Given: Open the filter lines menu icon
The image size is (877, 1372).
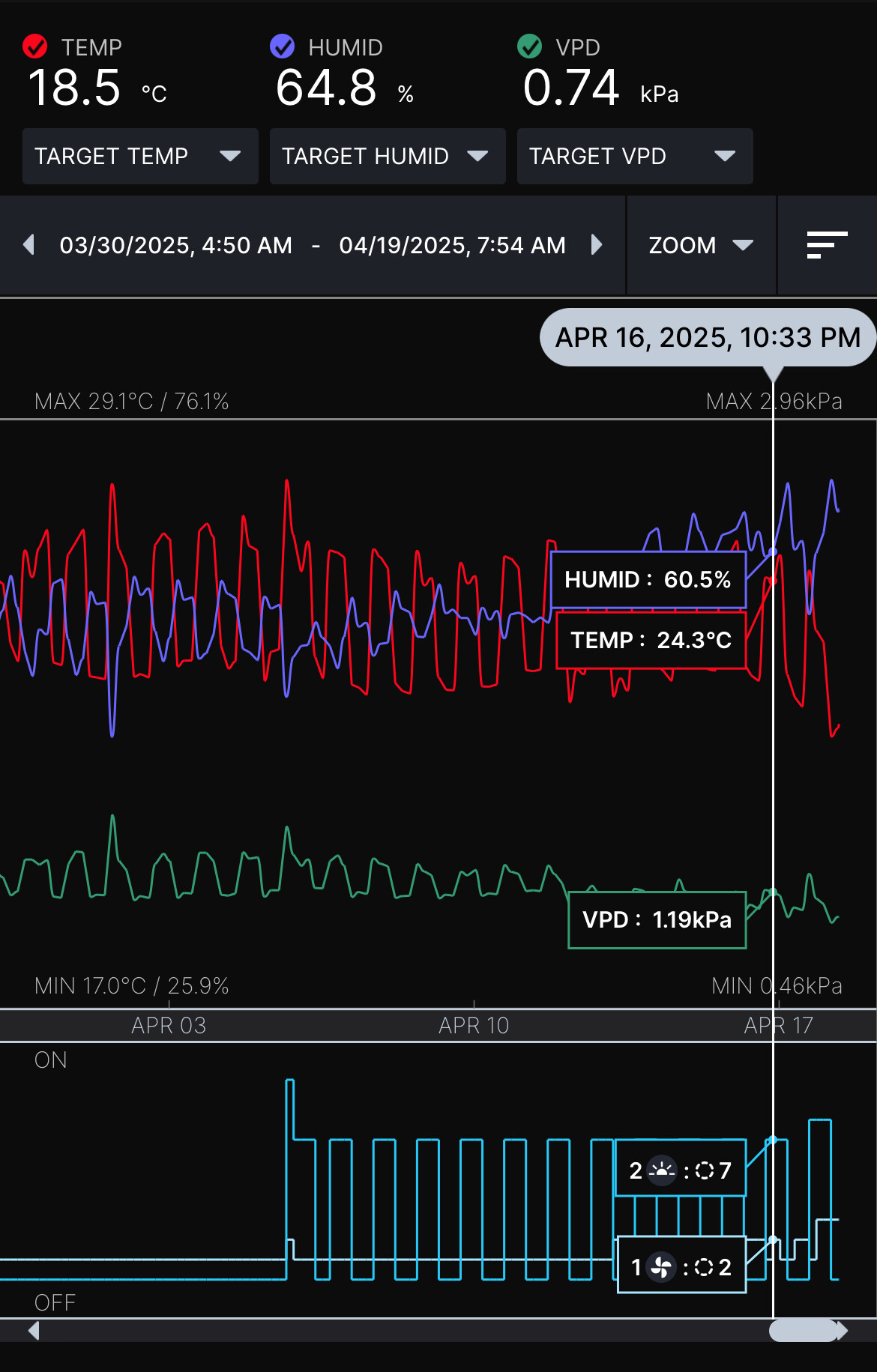Looking at the screenshot, I should pyautogui.click(x=827, y=245).
